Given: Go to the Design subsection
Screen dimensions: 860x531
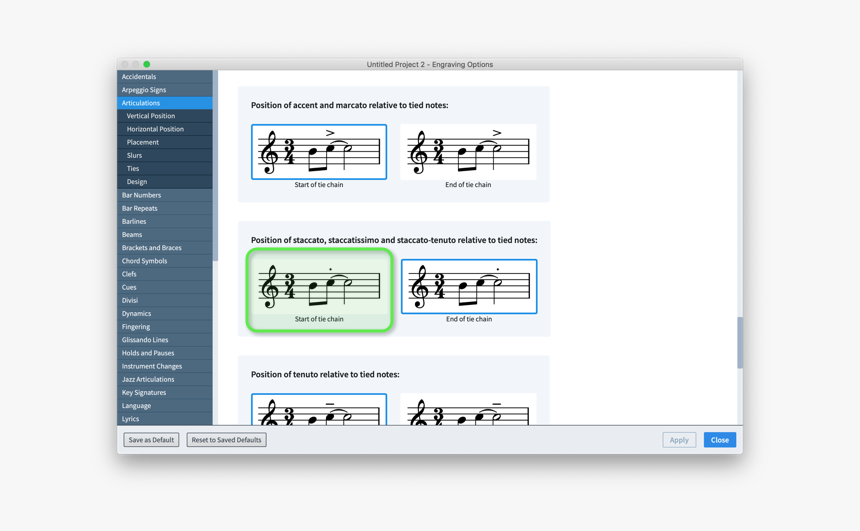Looking at the screenshot, I should (137, 182).
